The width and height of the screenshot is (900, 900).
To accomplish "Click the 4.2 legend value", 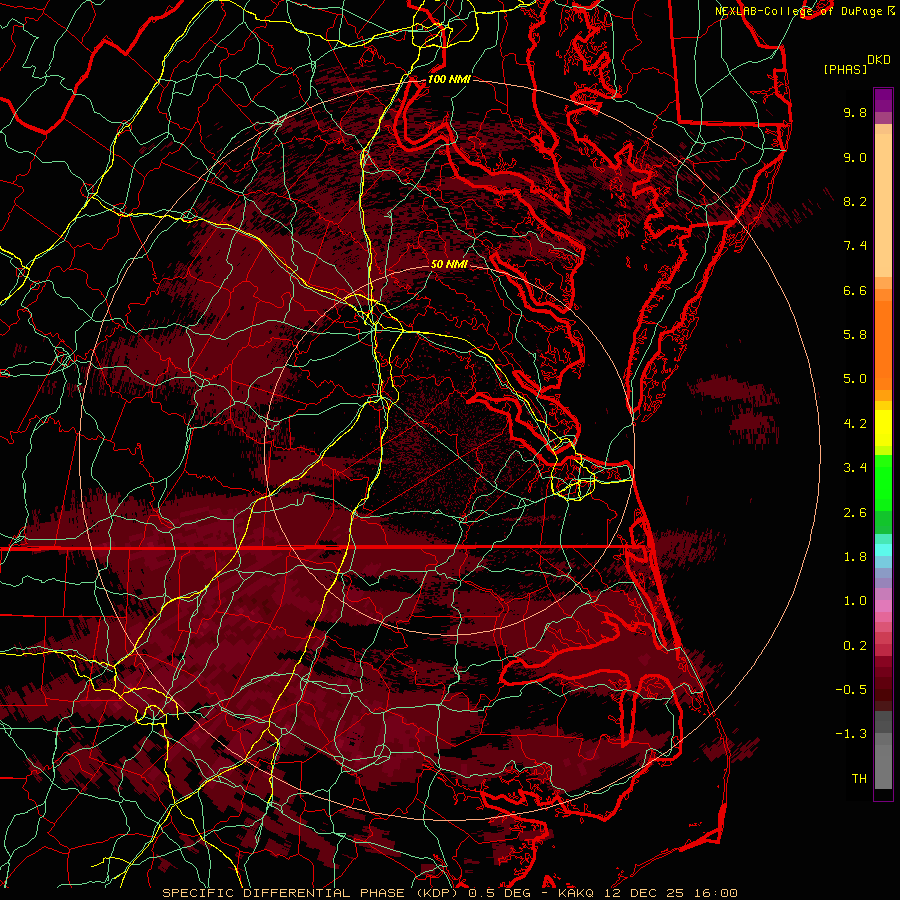I will [x=855, y=424].
